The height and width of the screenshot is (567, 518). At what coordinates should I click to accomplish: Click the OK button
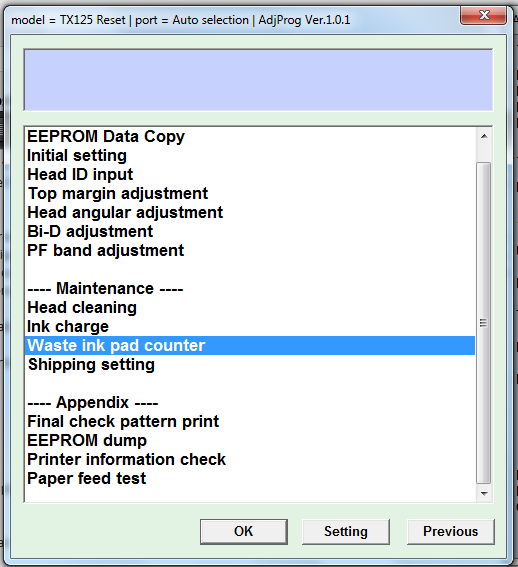pyautogui.click(x=244, y=532)
